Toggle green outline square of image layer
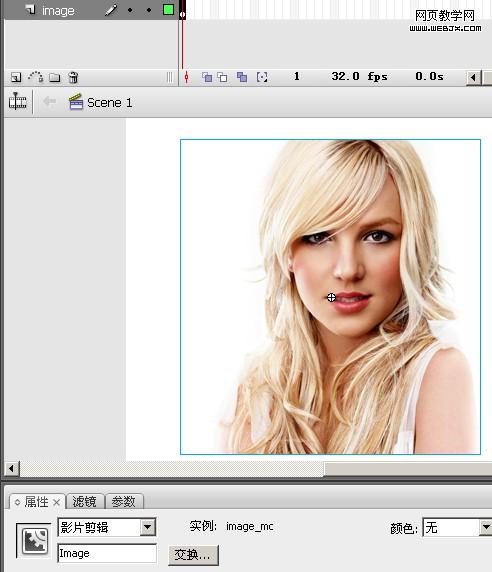 point(168,9)
